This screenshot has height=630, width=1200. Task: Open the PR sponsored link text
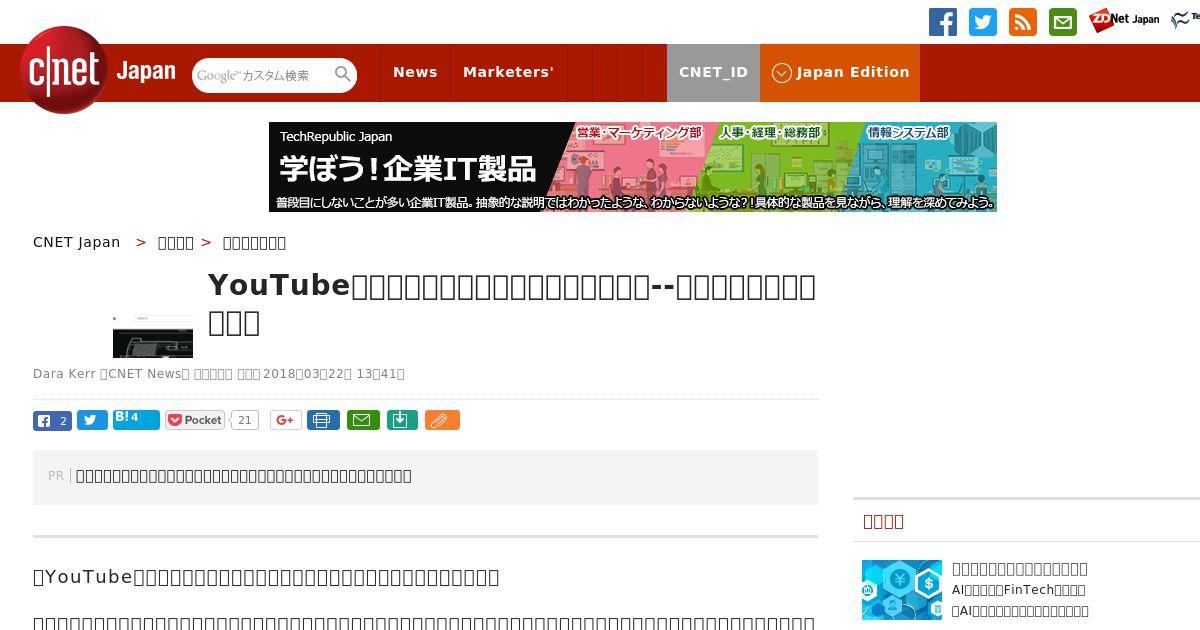click(244, 476)
